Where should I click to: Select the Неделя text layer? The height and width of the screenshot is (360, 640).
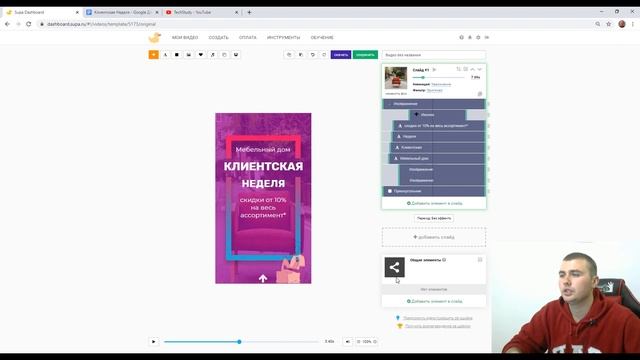pyautogui.click(x=438, y=136)
